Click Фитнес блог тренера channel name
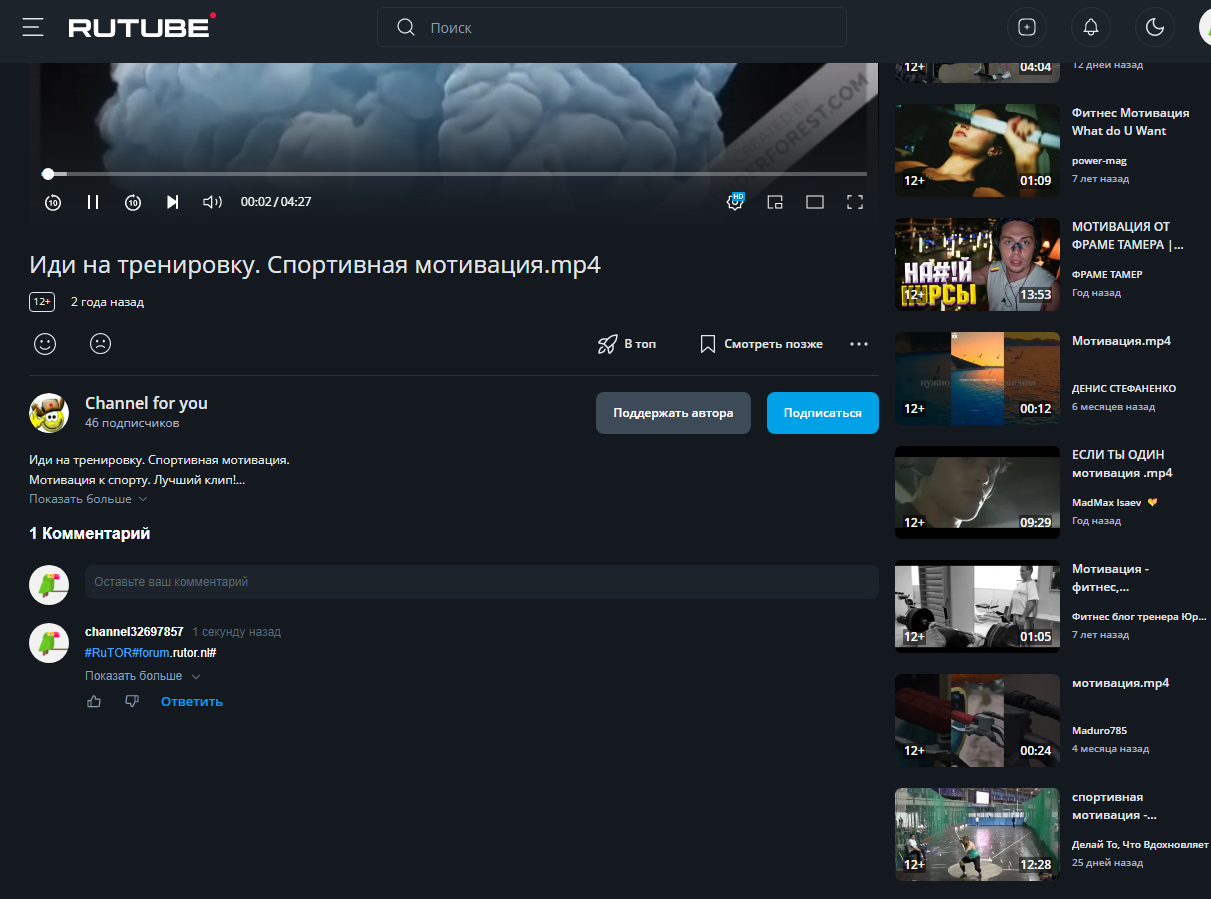1211x899 pixels. click(1139, 616)
